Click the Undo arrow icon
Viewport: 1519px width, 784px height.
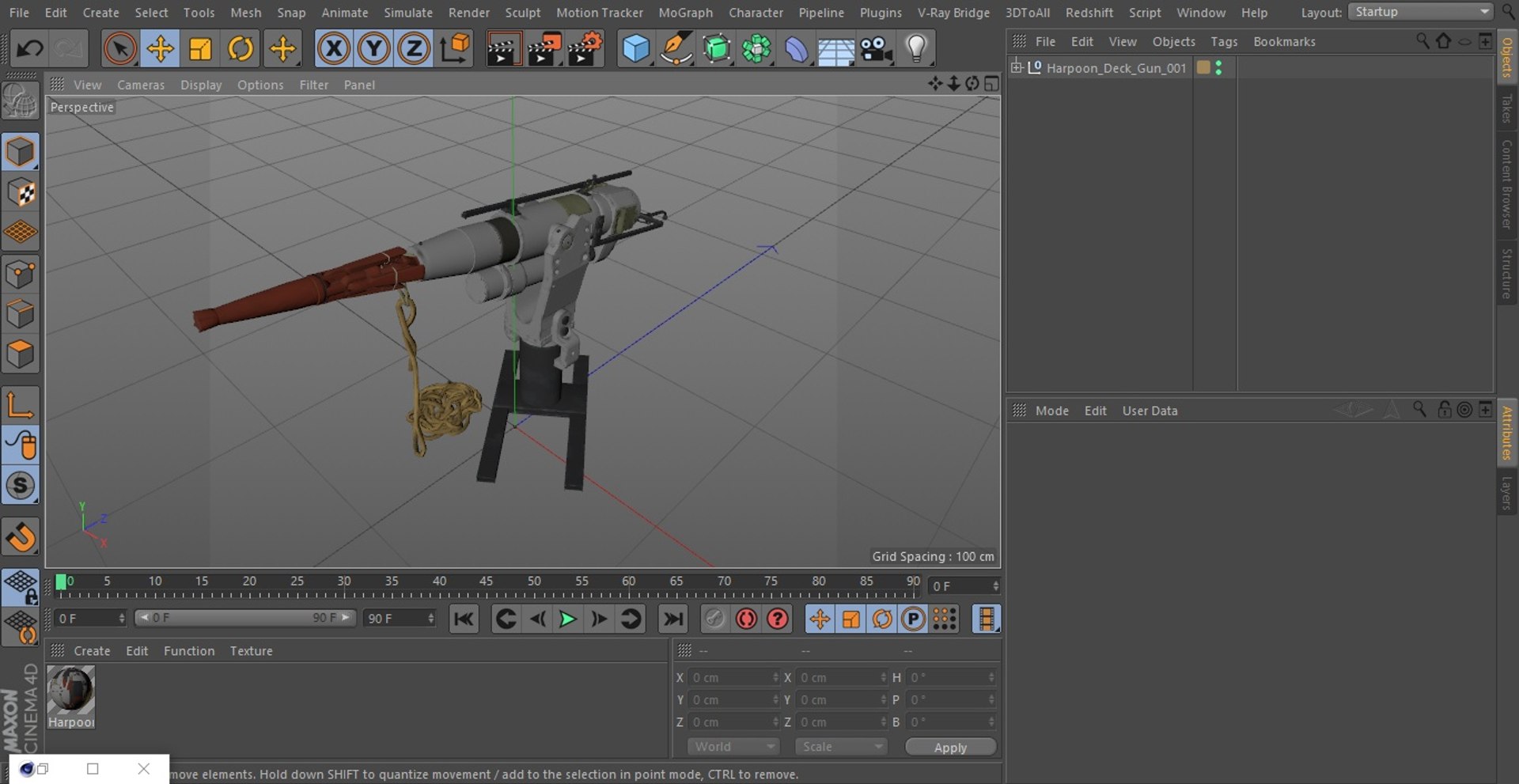click(29, 49)
